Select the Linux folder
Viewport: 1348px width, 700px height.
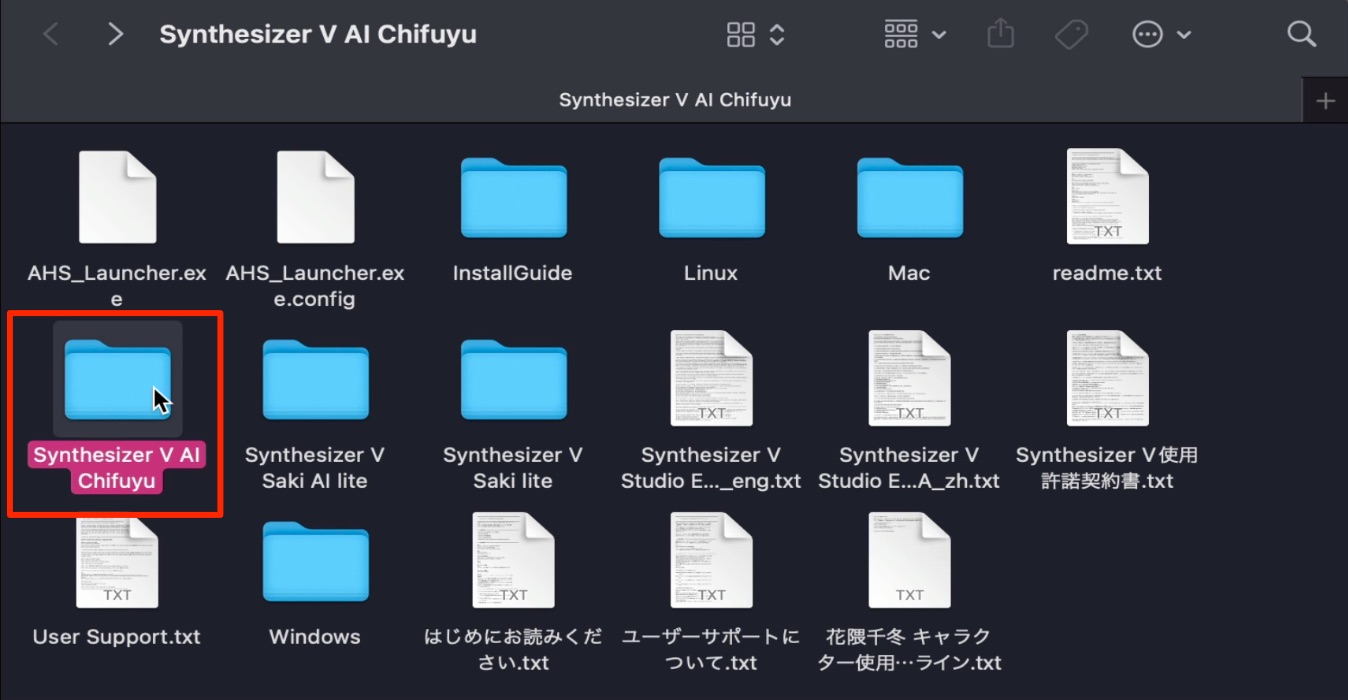pos(711,198)
